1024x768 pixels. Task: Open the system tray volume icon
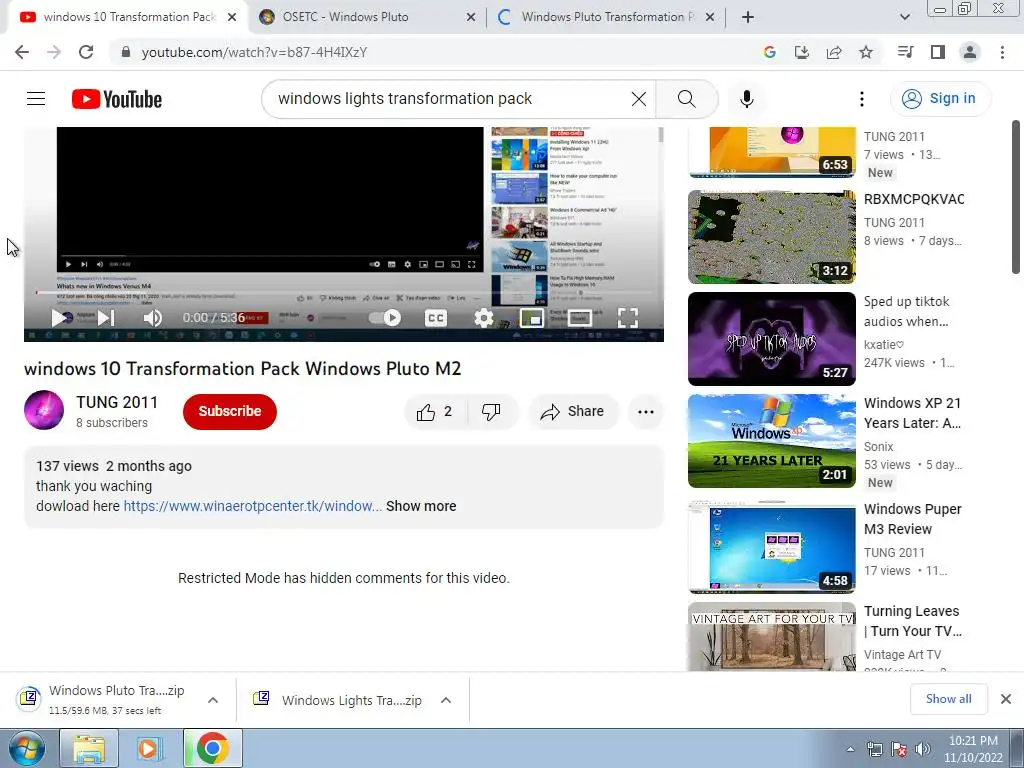(x=923, y=749)
